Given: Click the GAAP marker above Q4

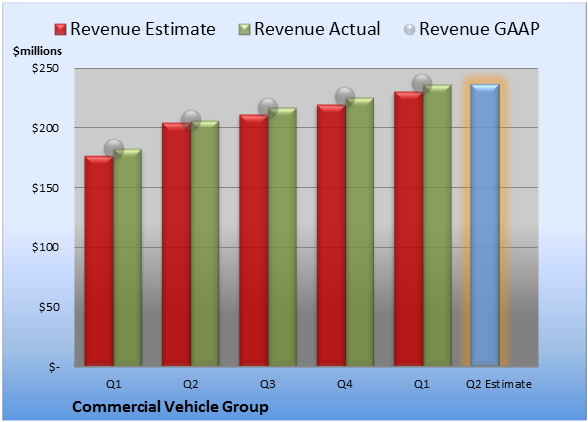Looking at the screenshot, I should 345,97.
